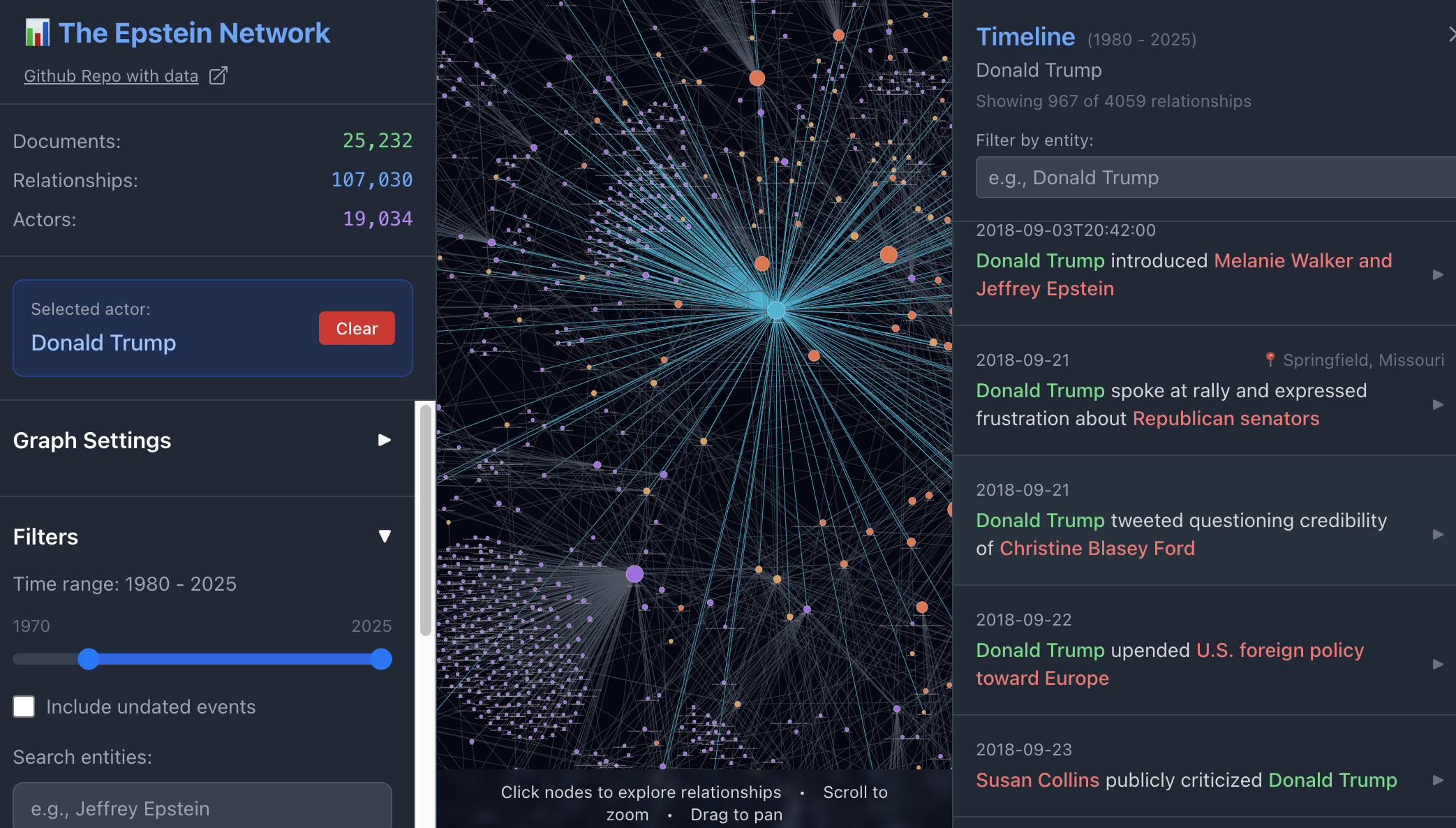Image resolution: width=1456 pixels, height=828 pixels.
Task: Click the cyan Donald Trump center node
Action: coord(775,311)
